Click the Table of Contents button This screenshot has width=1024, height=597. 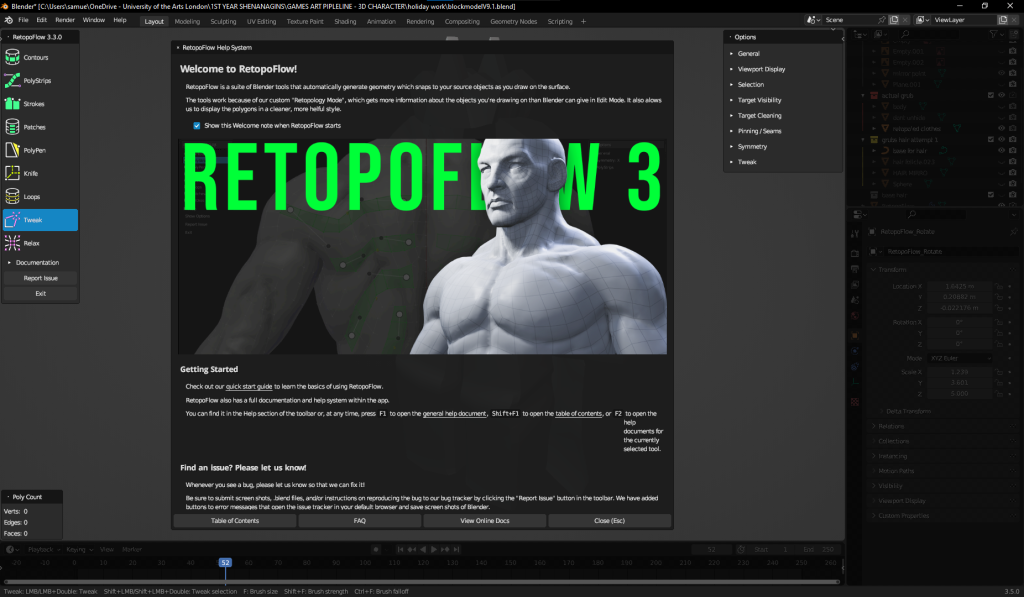tap(235, 521)
